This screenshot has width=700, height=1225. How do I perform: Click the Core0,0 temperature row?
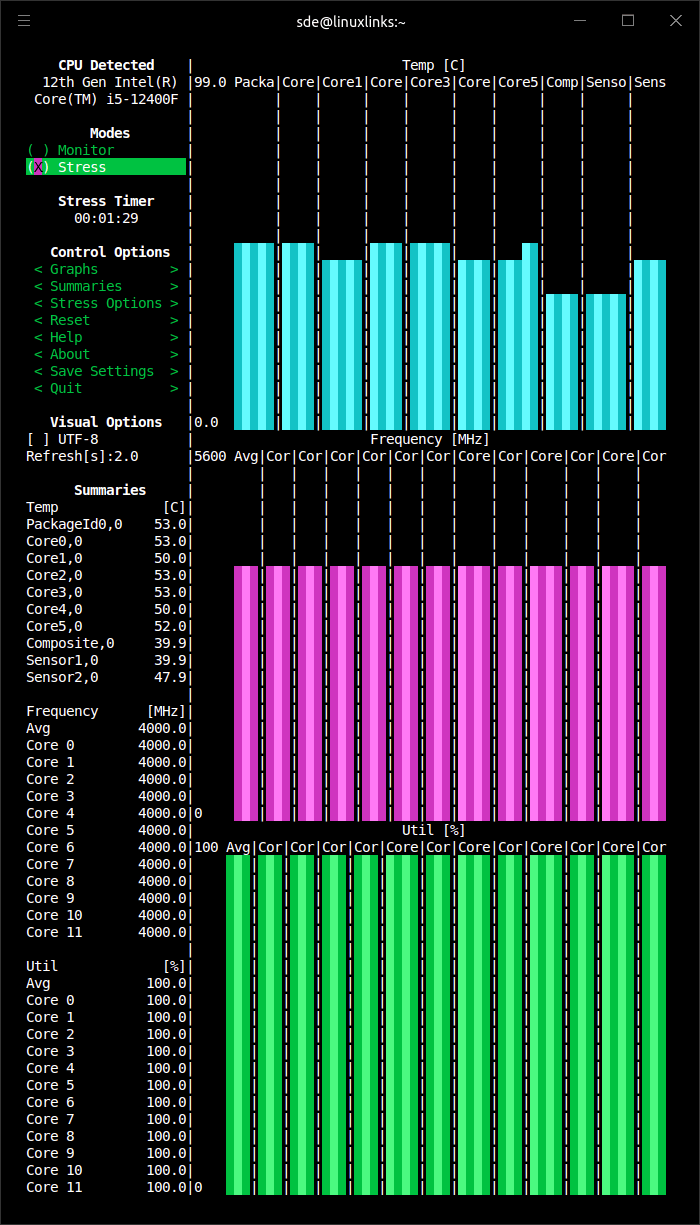pos(106,541)
